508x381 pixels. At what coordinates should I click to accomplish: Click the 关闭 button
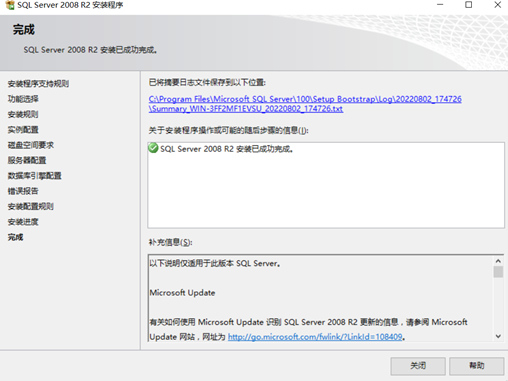tap(418, 366)
